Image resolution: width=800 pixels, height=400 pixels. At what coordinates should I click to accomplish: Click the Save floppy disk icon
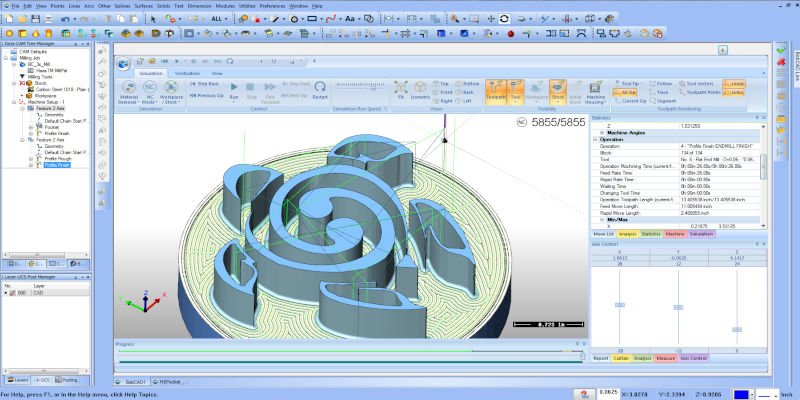point(35,19)
